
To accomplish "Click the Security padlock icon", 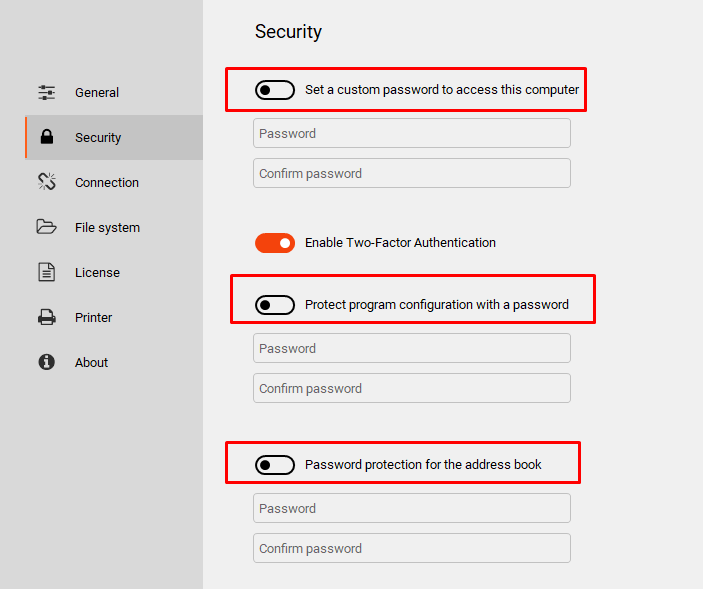I will (47, 137).
